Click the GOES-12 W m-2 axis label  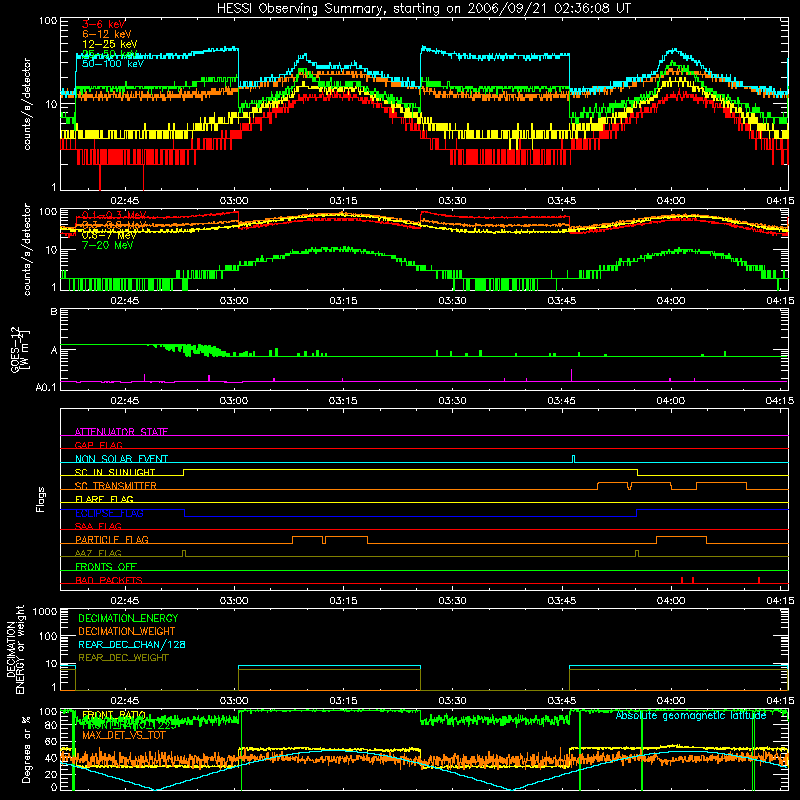click(x=20, y=349)
